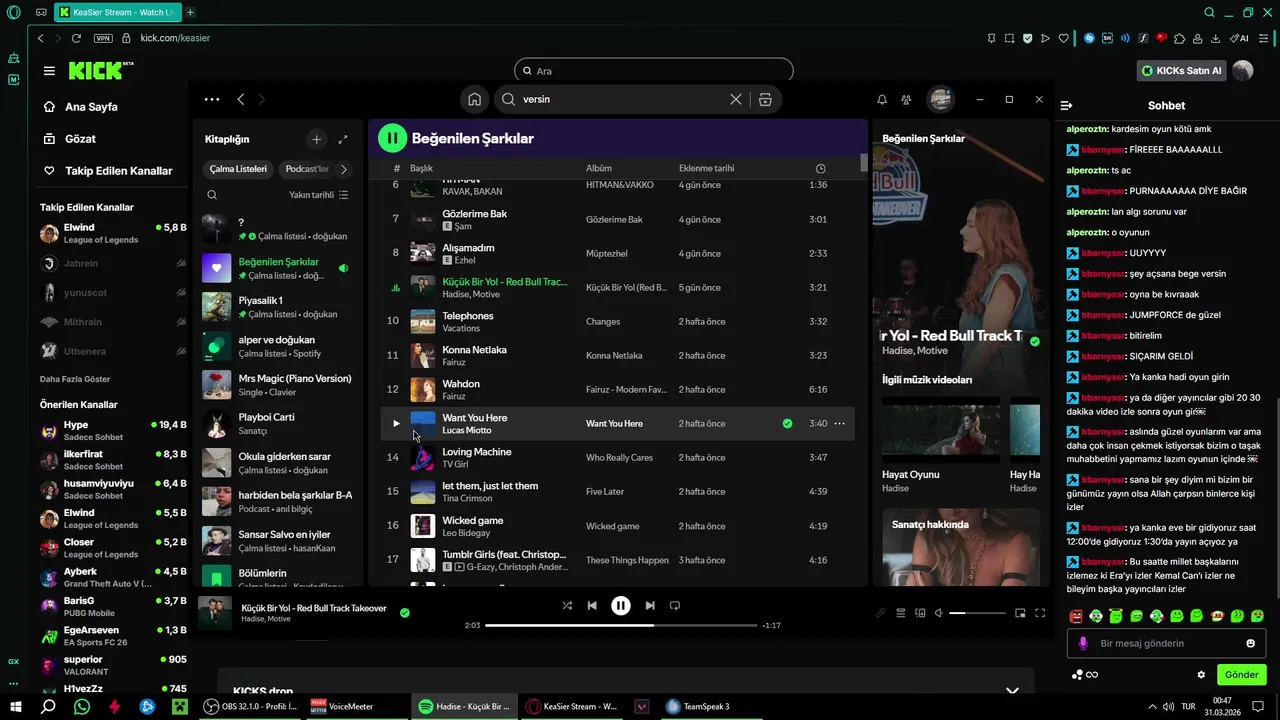Open Elwind followed channel
This screenshot has width=1280, height=720.
(x=113, y=233)
